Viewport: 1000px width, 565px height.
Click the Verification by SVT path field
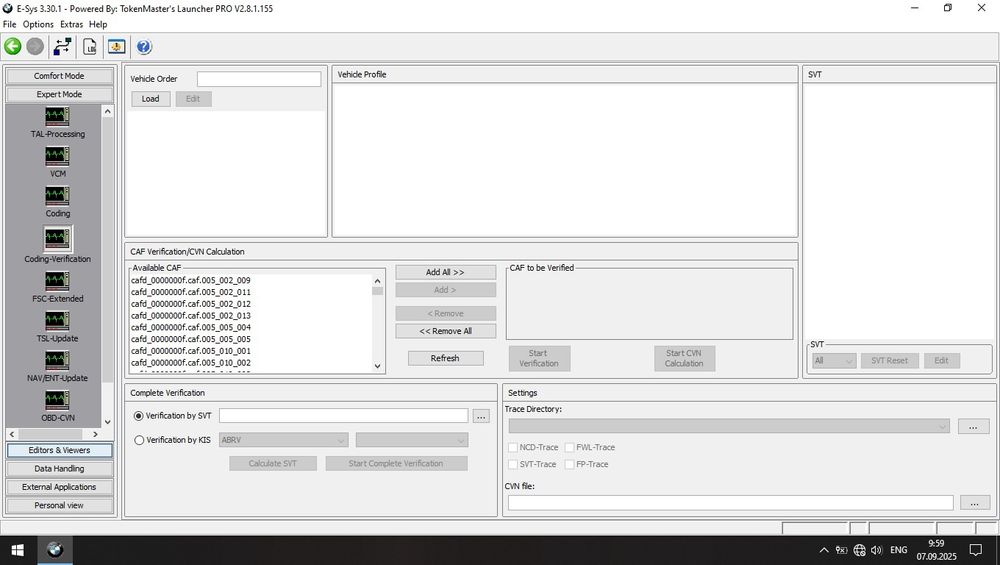point(344,416)
